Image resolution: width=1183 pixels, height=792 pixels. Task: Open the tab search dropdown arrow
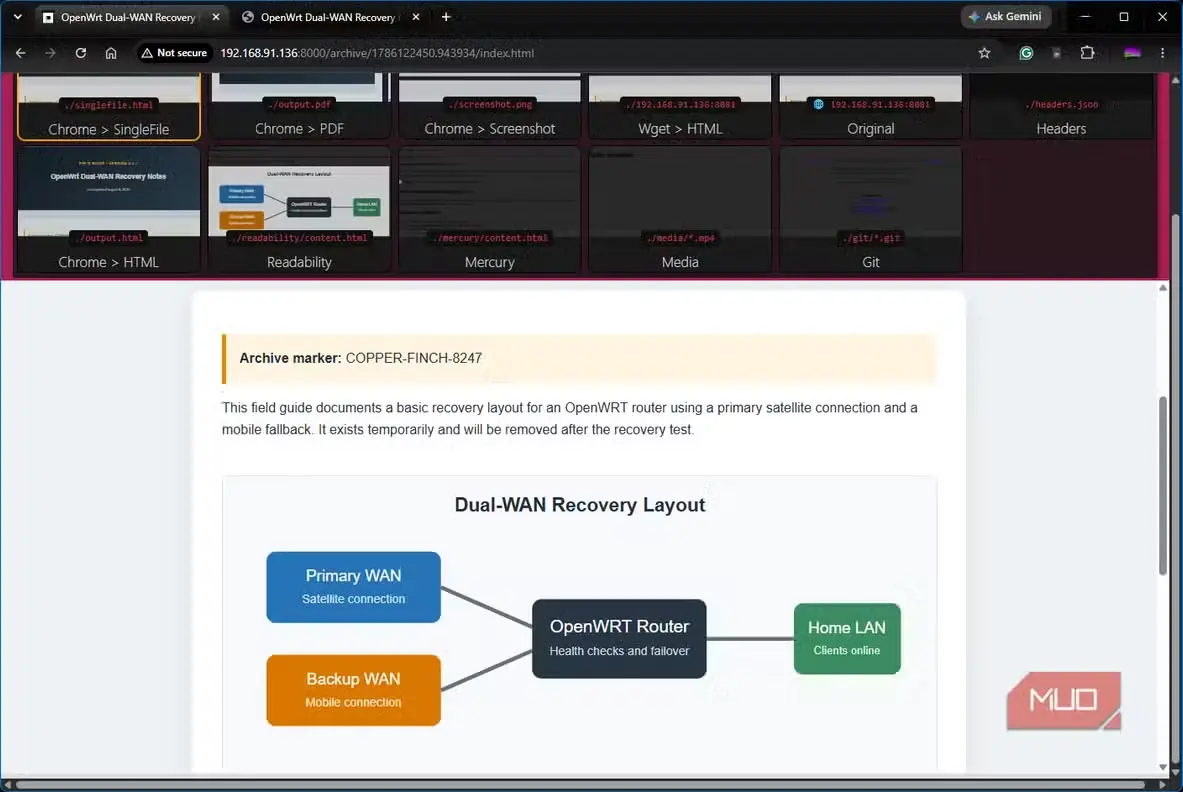point(17,17)
